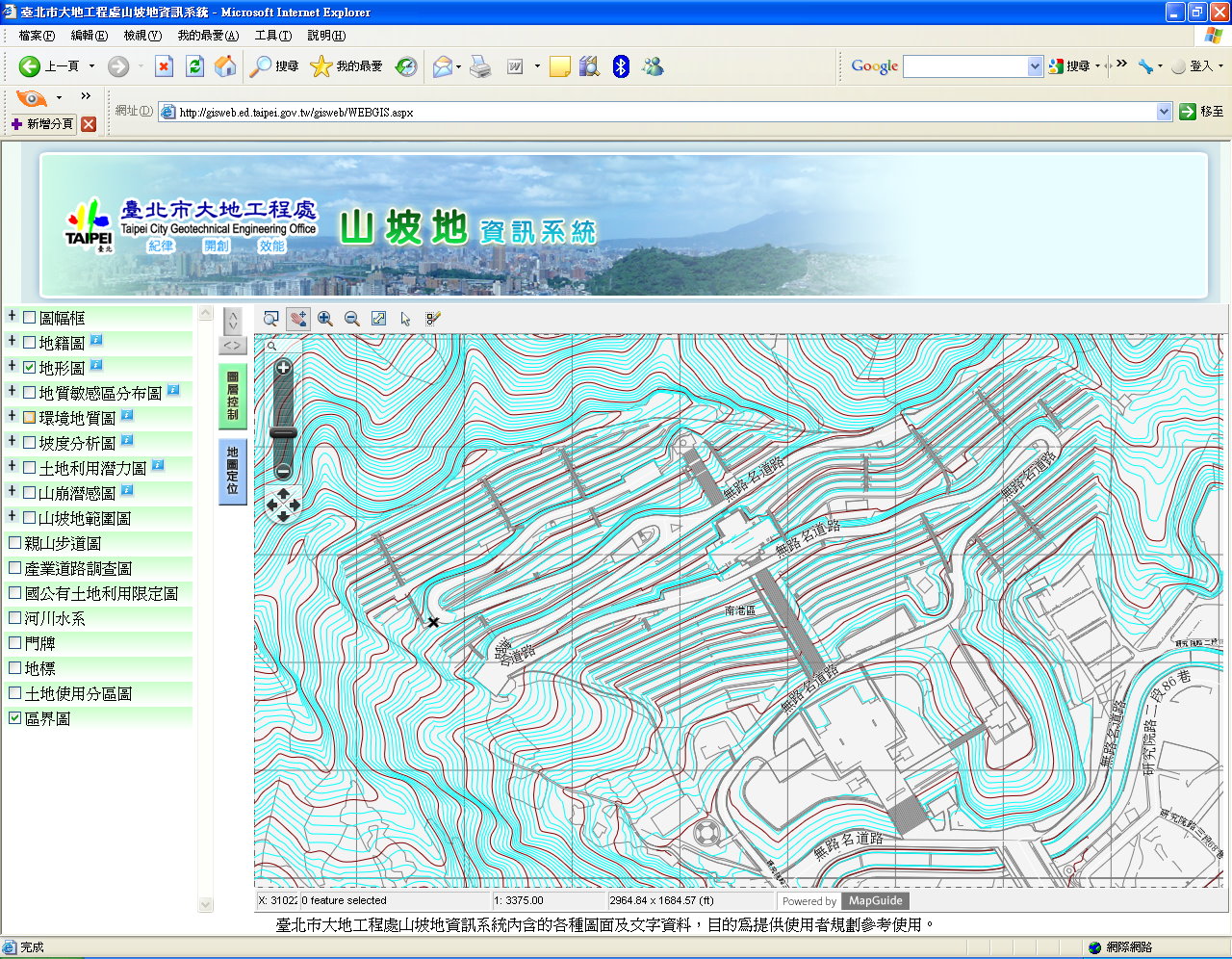Click the 新增分頁 new tab button
This screenshot has width=1232, height=959.
point(42,124)
